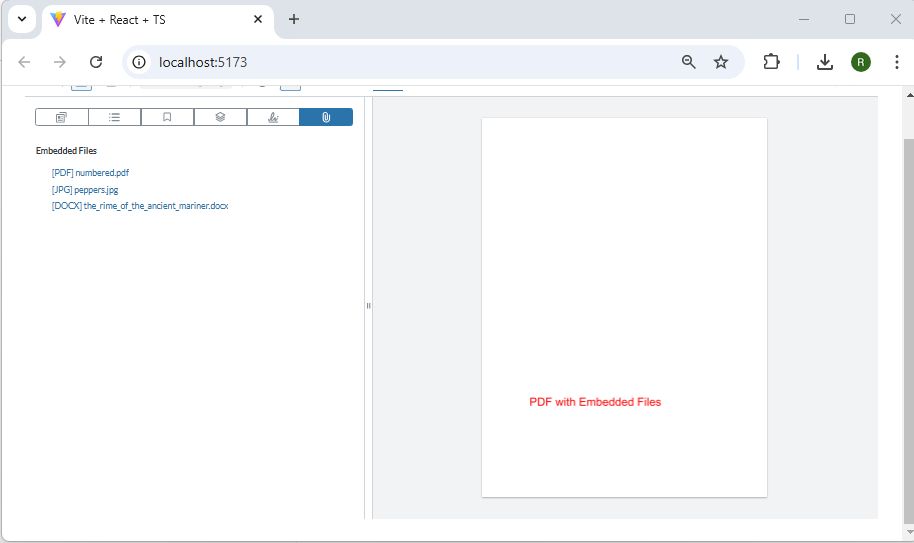The width and height of the screenshot is (914, 543).
Task: Open the R profile avatar
Action: [x=861, y=62]
